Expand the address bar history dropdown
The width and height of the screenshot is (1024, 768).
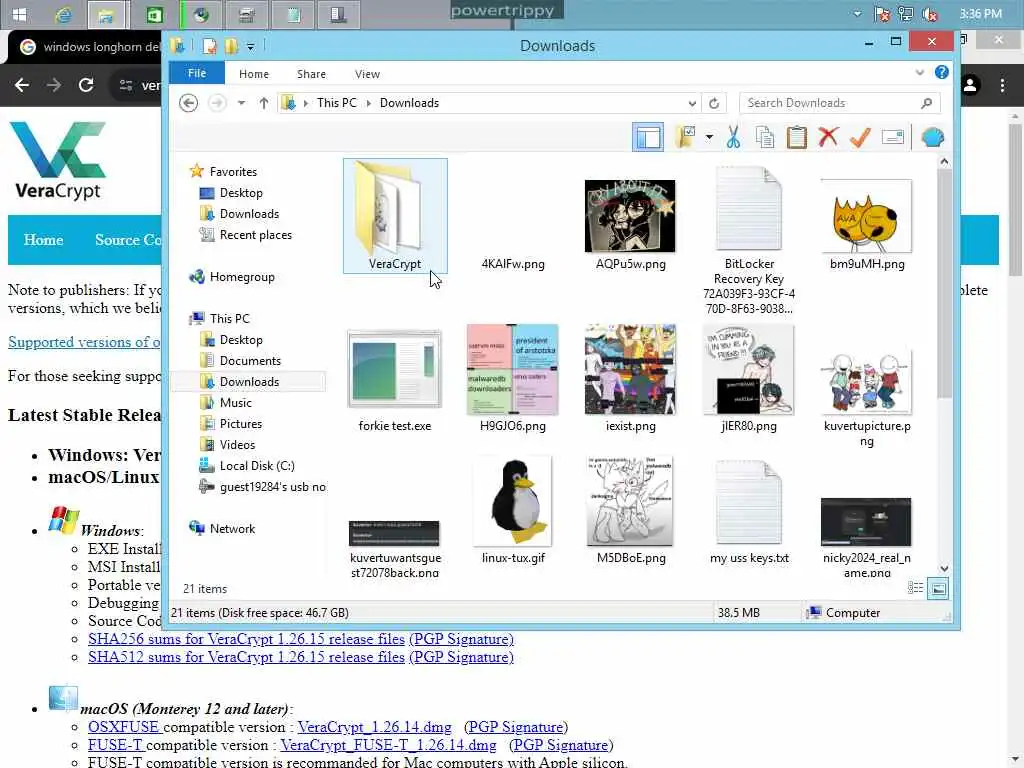pyautogui.click(x=692, y=103)
